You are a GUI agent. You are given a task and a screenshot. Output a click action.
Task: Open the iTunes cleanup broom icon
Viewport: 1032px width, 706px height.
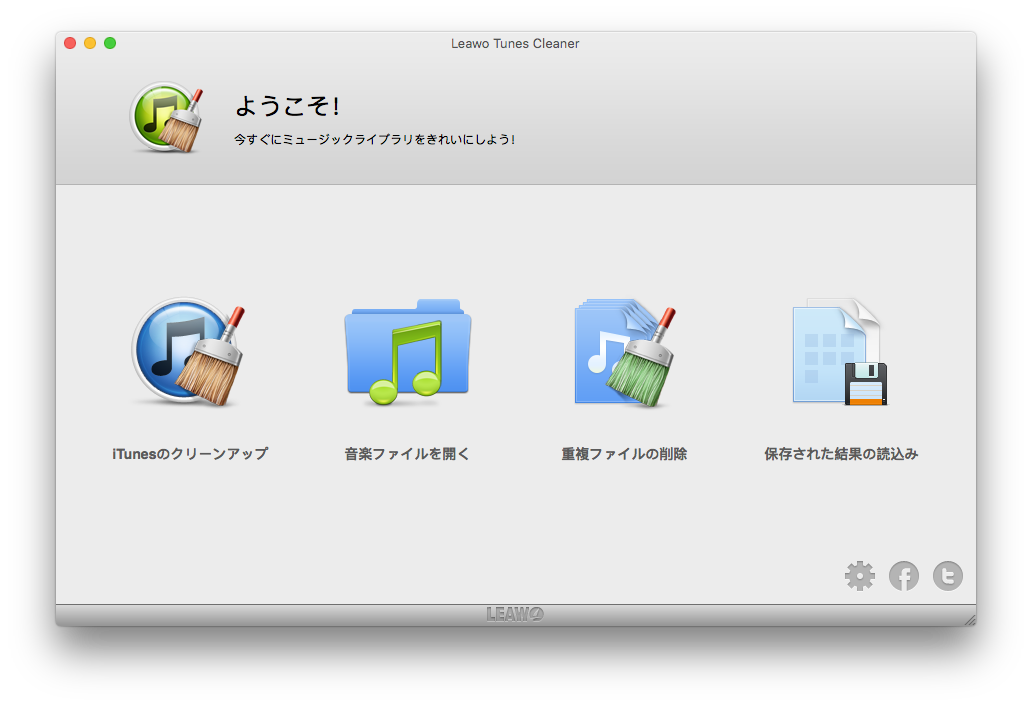point(189,352)
